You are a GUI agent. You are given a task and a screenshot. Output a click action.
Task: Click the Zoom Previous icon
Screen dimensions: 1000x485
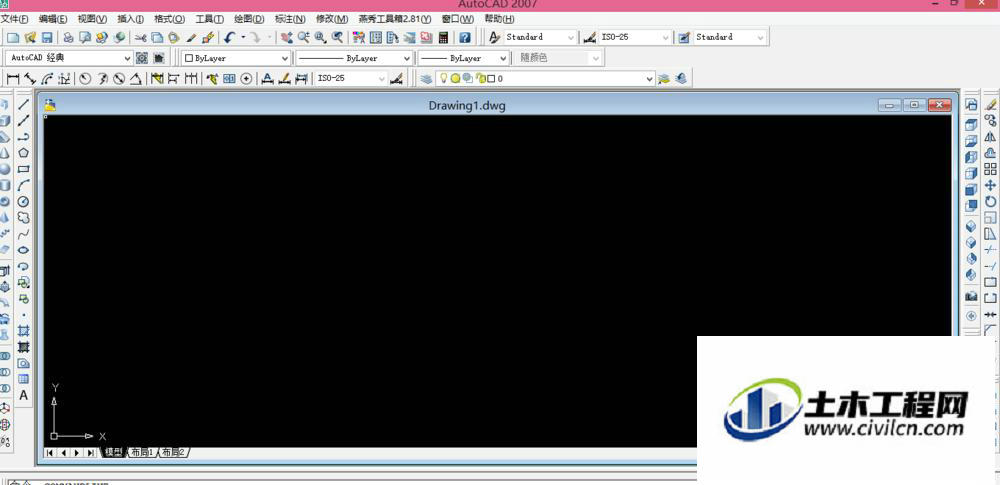point(337,38)
